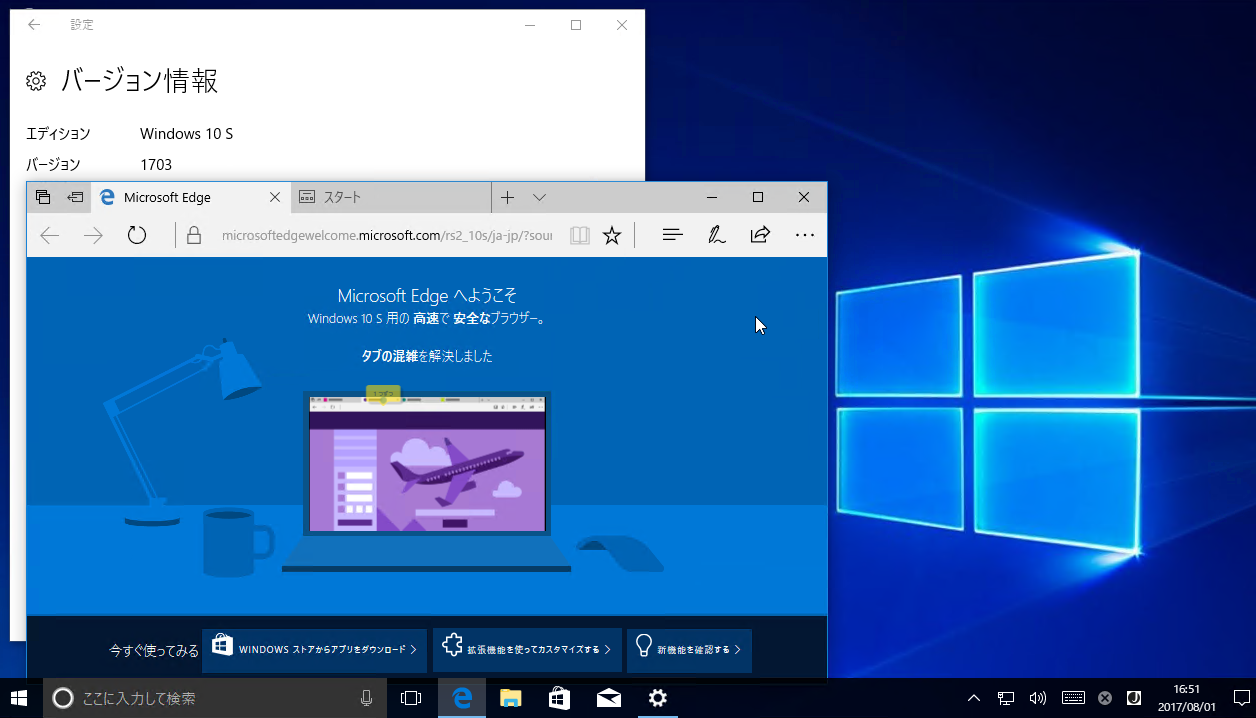This screenshot has height=718, width=1256.
Task: Open the touch keyboard from tray
Action: click(x=1073, y=698)
